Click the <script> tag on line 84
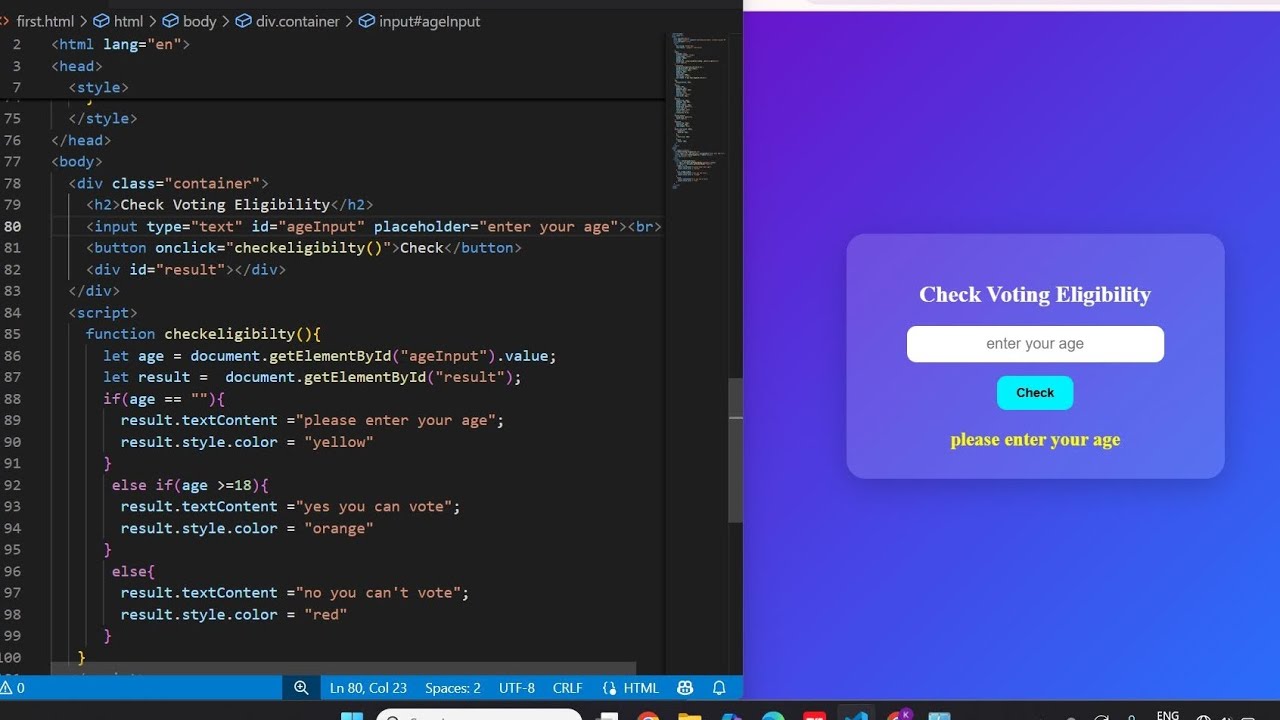This screenshot has height=720, width=1280. [x=103, y=312]
